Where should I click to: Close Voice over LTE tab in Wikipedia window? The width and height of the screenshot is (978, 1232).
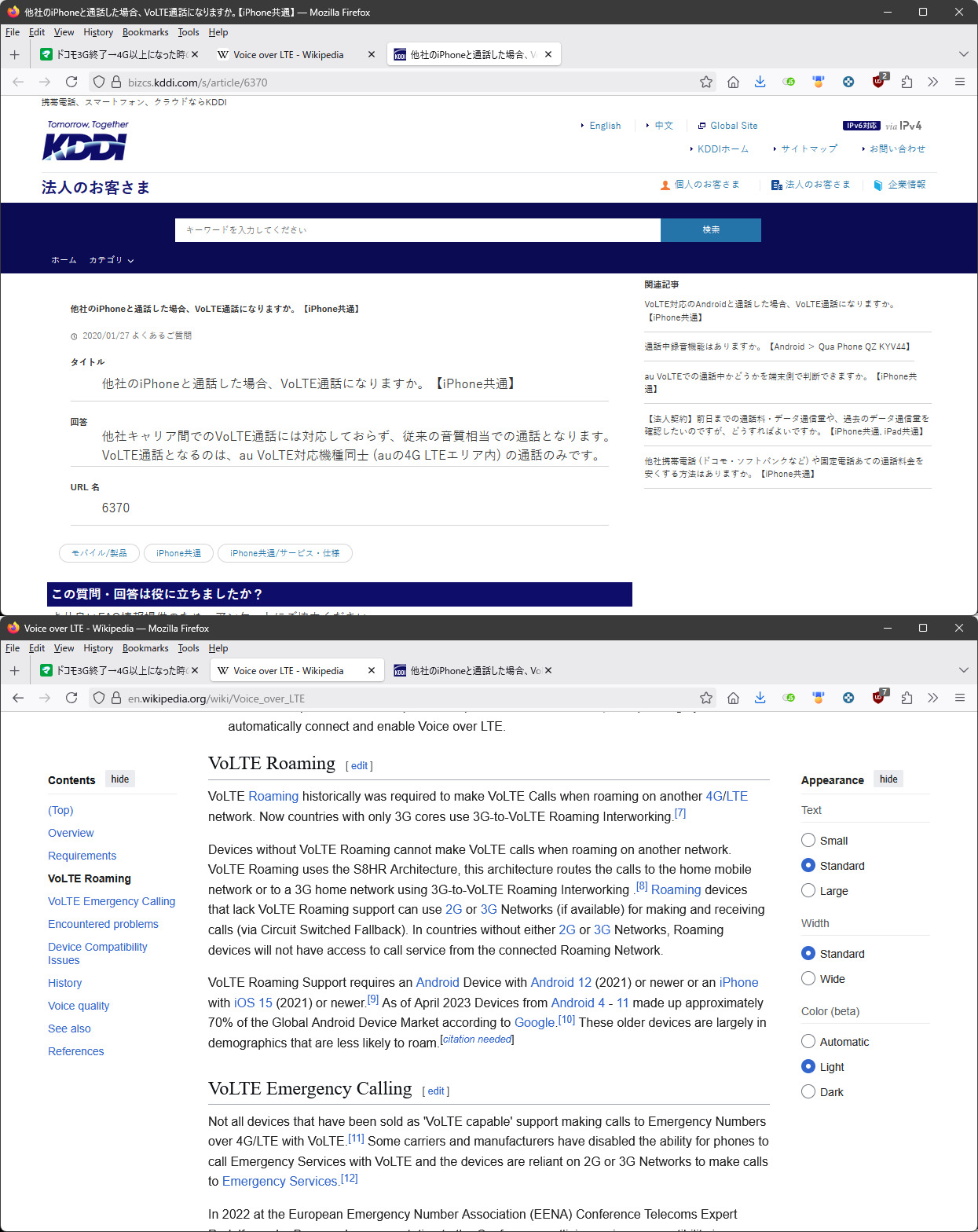point(372,670)
